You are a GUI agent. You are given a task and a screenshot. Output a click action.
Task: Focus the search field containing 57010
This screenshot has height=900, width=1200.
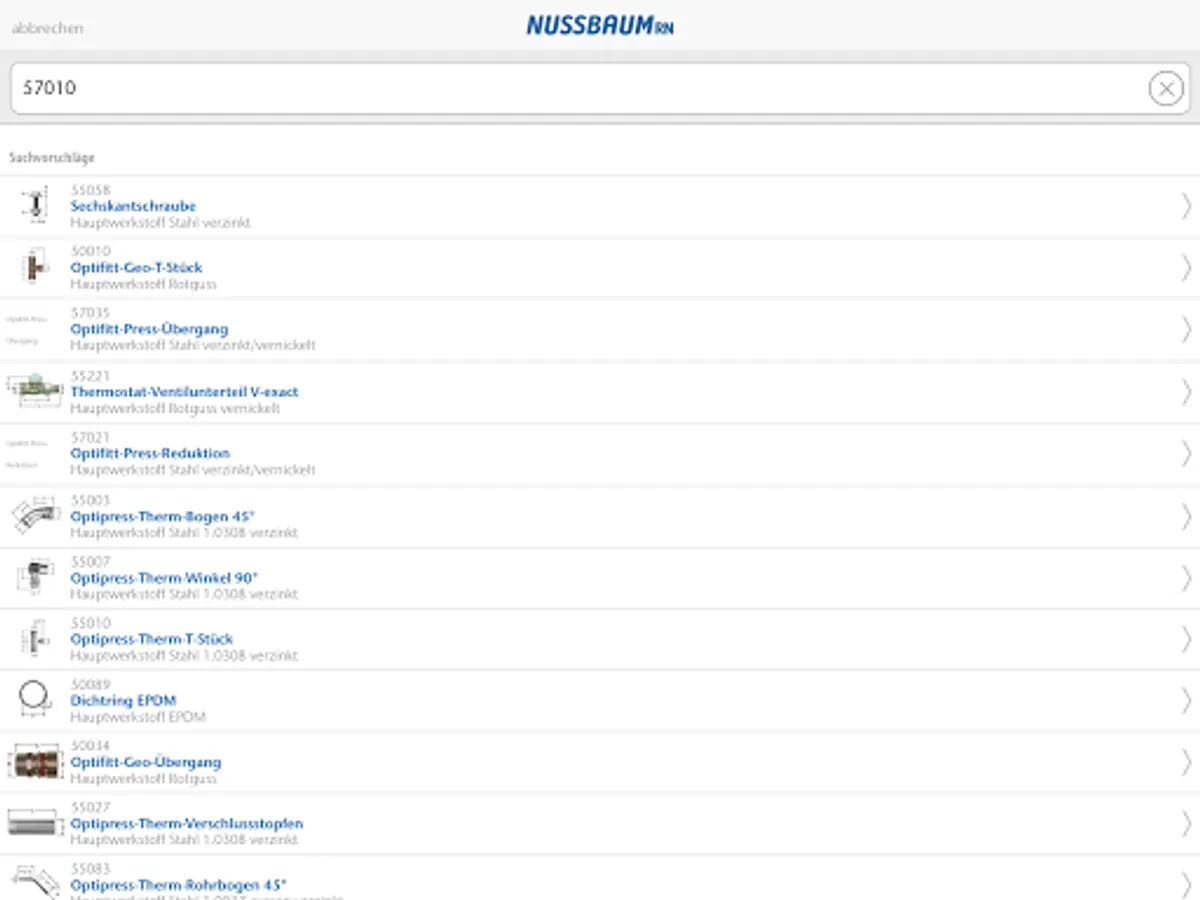click(x=600, y=89)
